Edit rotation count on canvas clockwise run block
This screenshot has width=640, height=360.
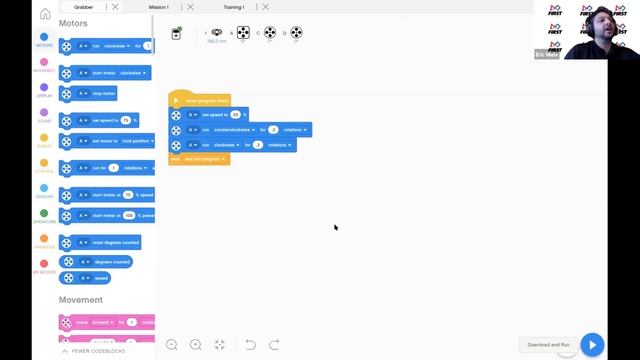258,145
